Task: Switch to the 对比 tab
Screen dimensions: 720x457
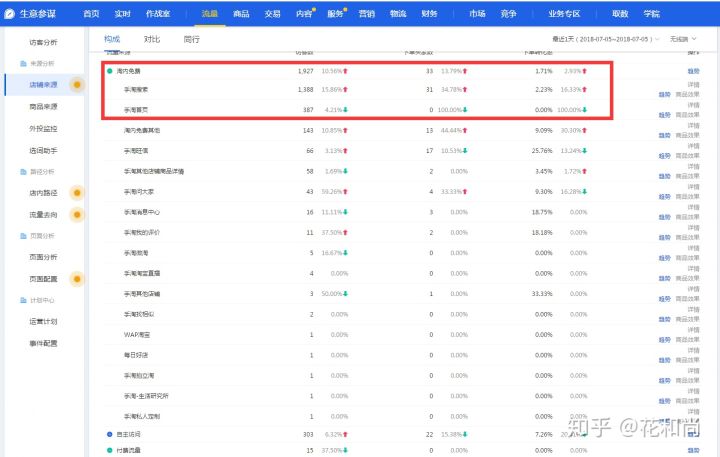Action: pos(151,39)
